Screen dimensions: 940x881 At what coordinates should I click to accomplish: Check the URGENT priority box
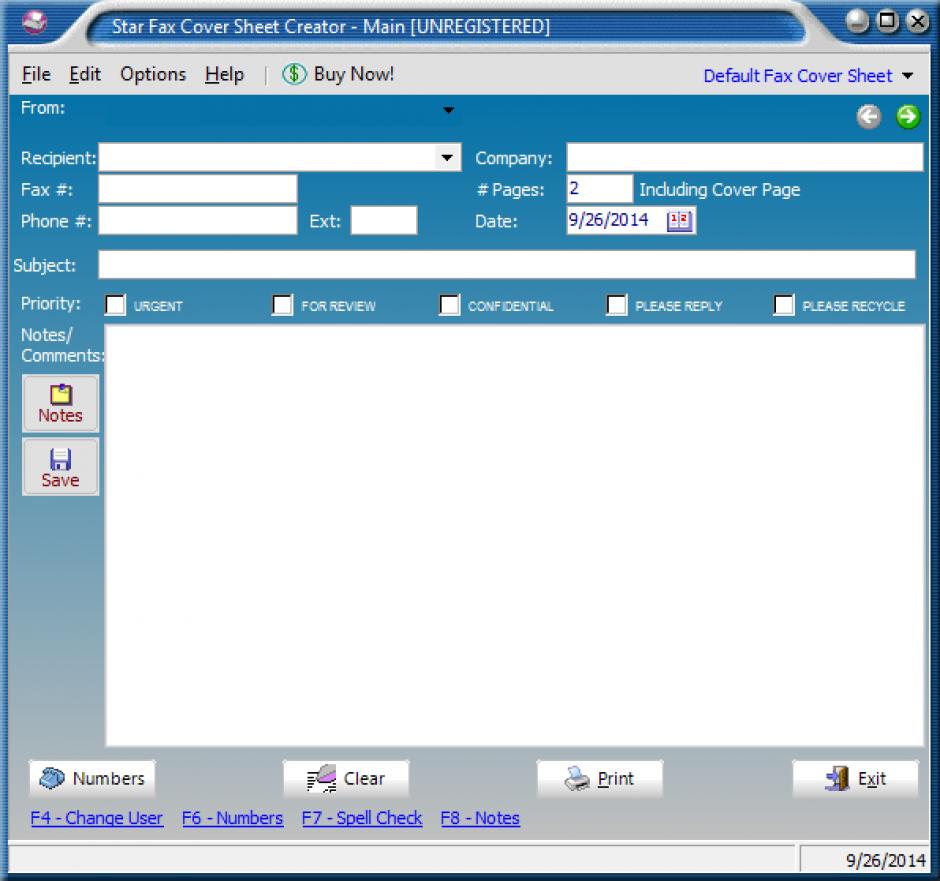pyautogui.click(x=115, y=305)
